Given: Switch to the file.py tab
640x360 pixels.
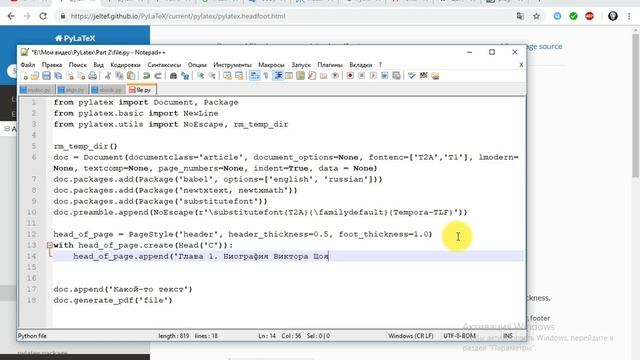Looking at the screenshot, I should click(141, 90).
